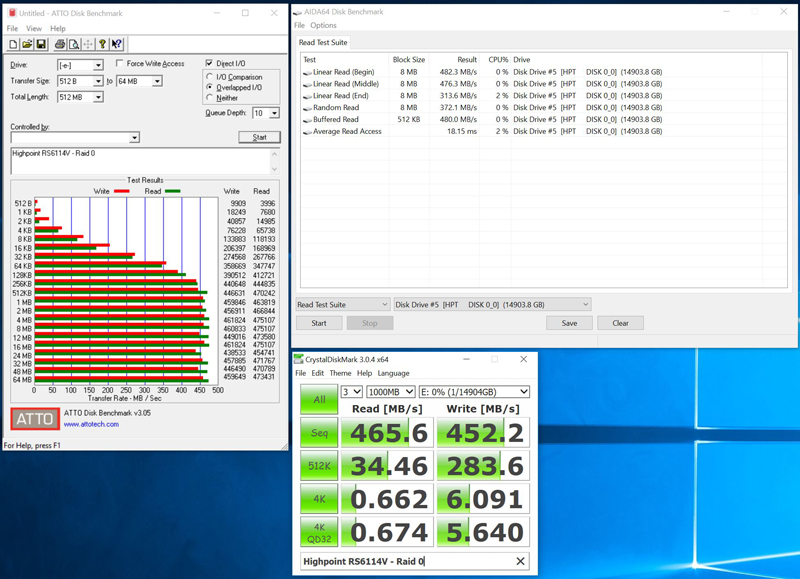Open the Theme menu in CrystalDiskMark
Image resolution: width=800 pixels, height=579 pixels.
[x=341, y=373]
